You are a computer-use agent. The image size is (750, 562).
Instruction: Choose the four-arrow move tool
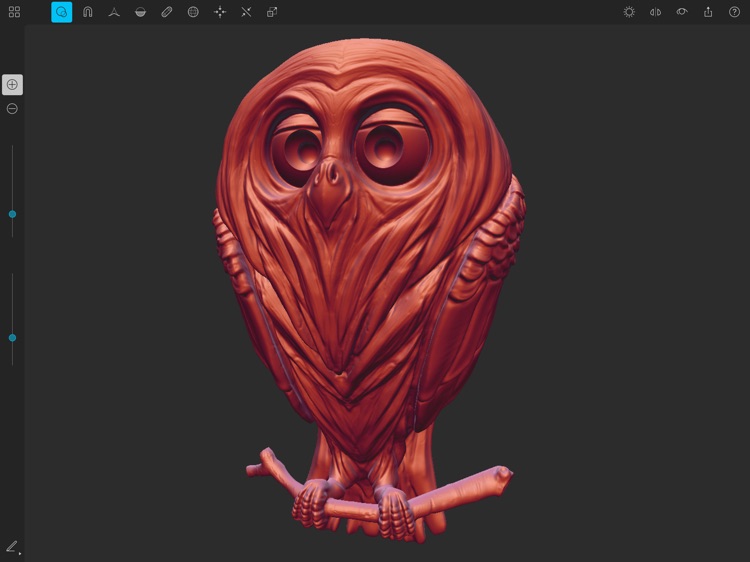(x=220, y=12)
